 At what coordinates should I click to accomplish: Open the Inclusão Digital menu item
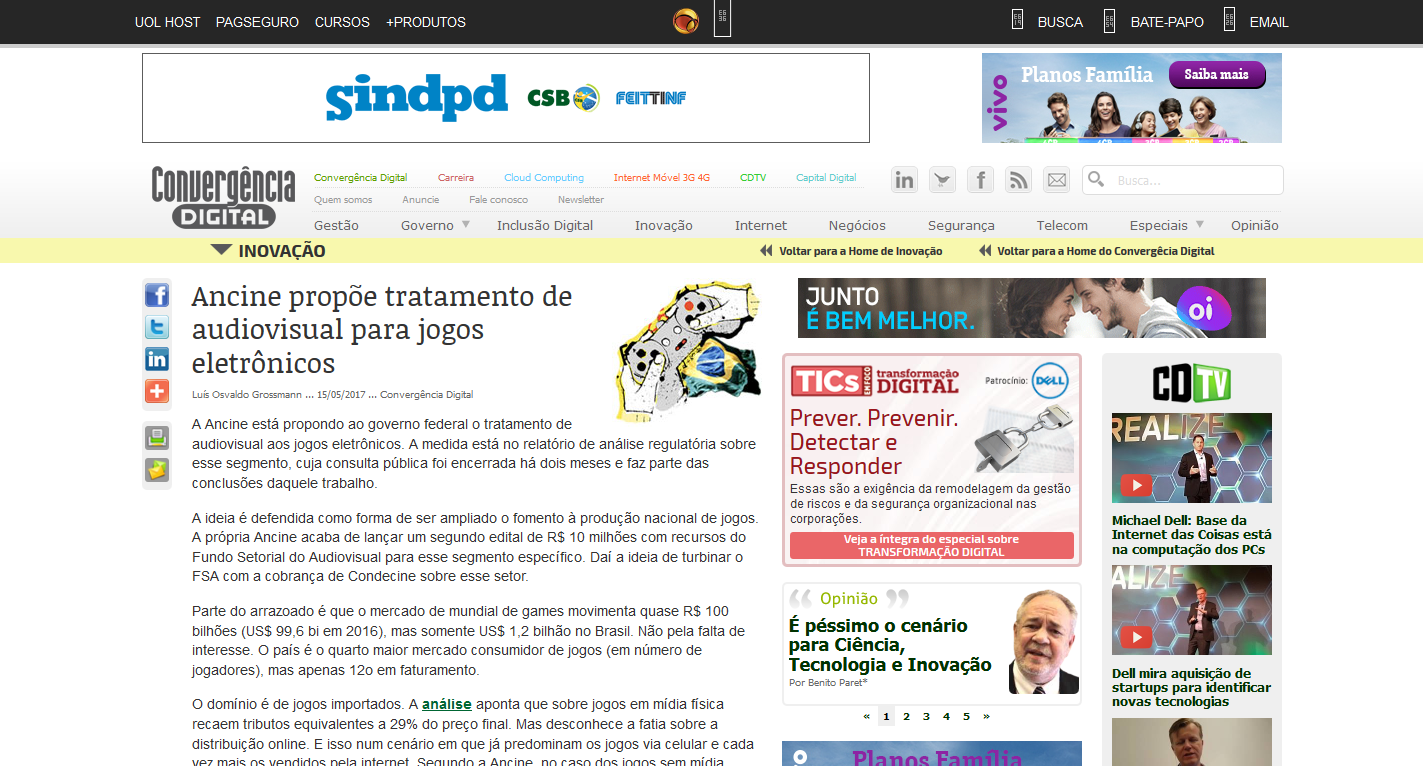(545, 225)
